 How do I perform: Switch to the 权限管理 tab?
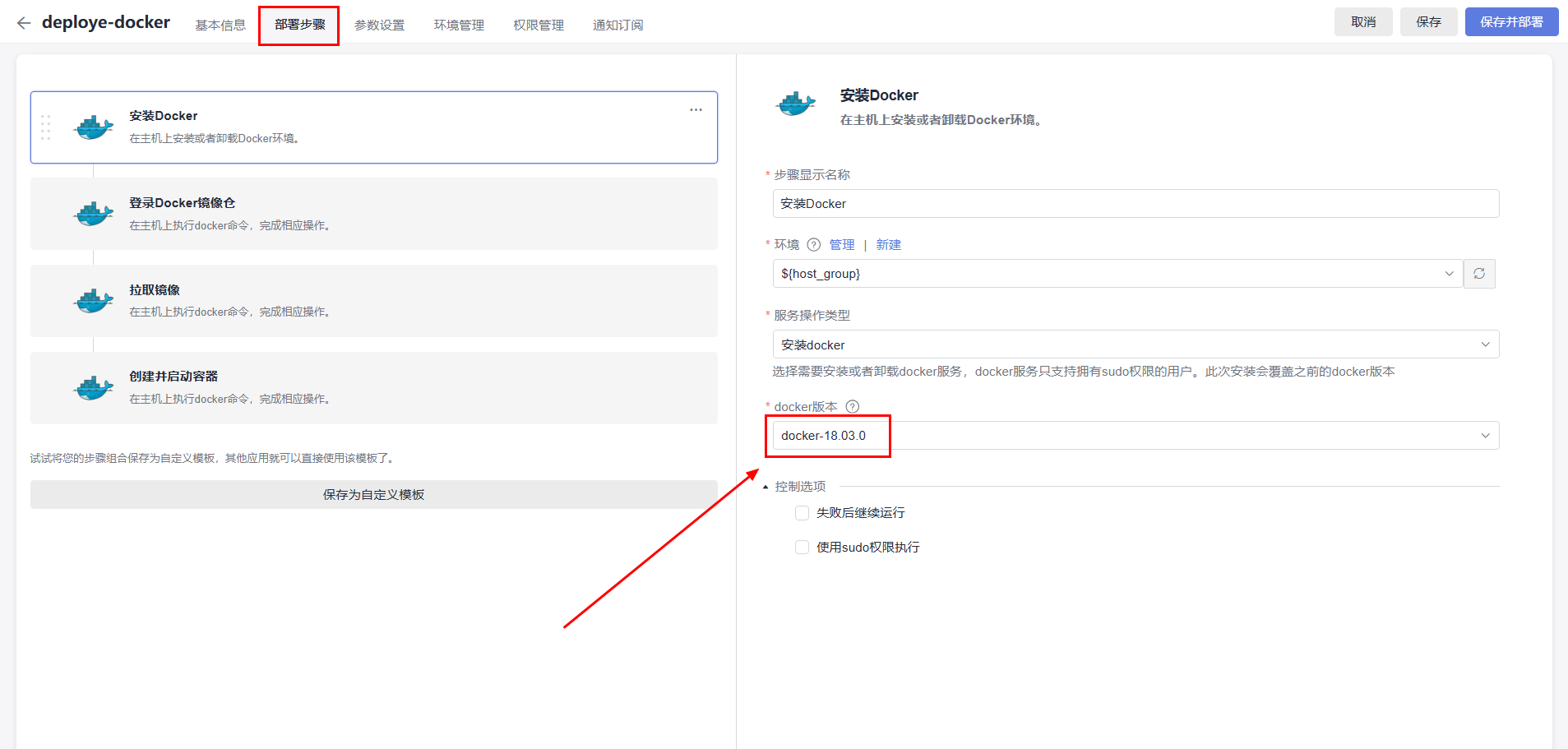pos(539,25)
